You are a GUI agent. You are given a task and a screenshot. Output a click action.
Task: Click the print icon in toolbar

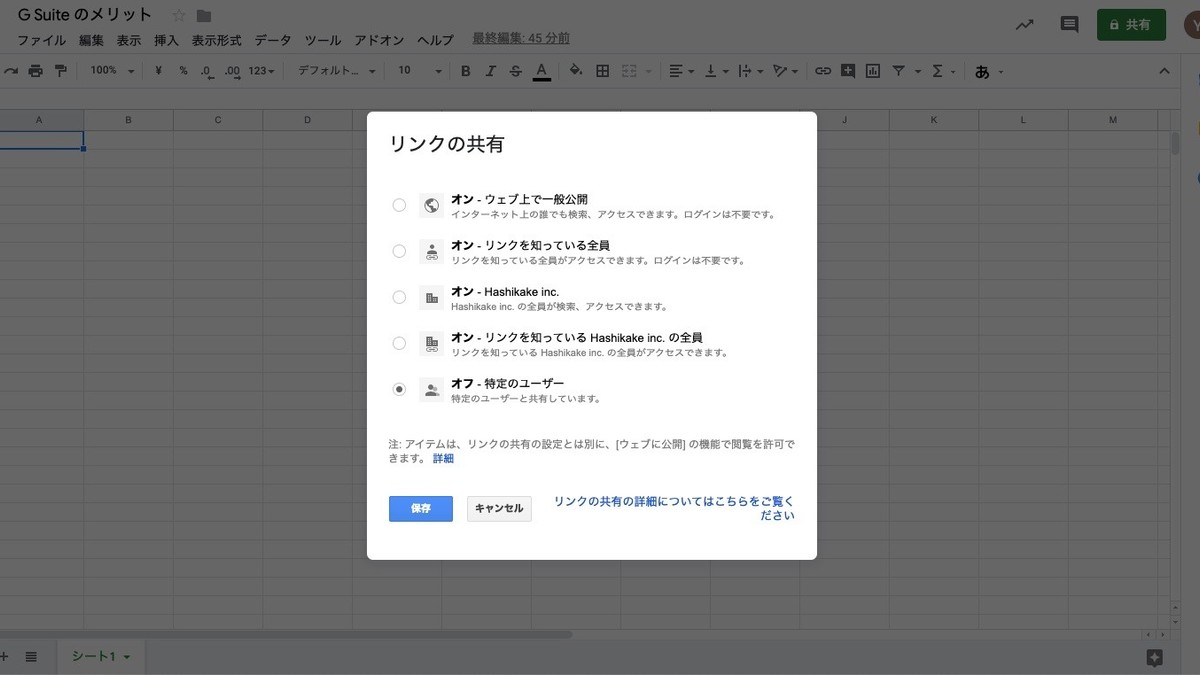click(x=36, y=71)
